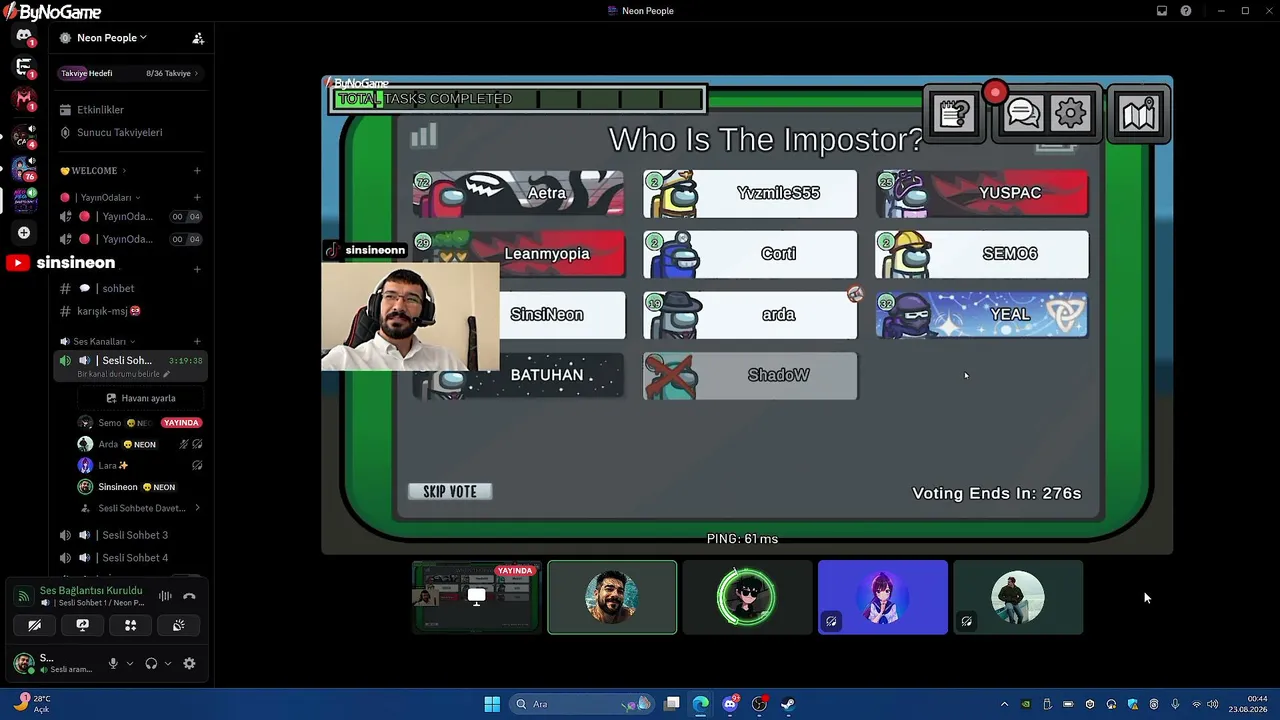Click the taskbar search box
The height and width of the screenshot is (720, 1280).
pos(583,704)
